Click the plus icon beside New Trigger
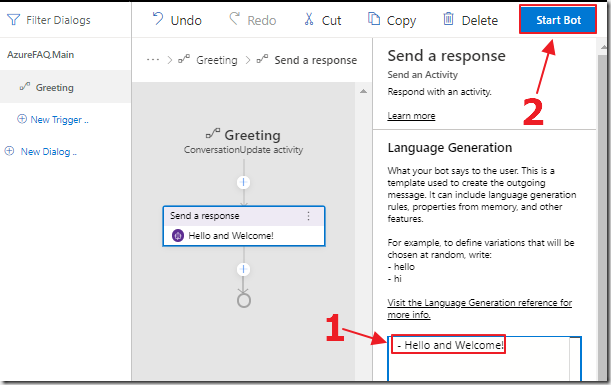The width and height of the screenshot is (611, 385). tap(22, 119)
